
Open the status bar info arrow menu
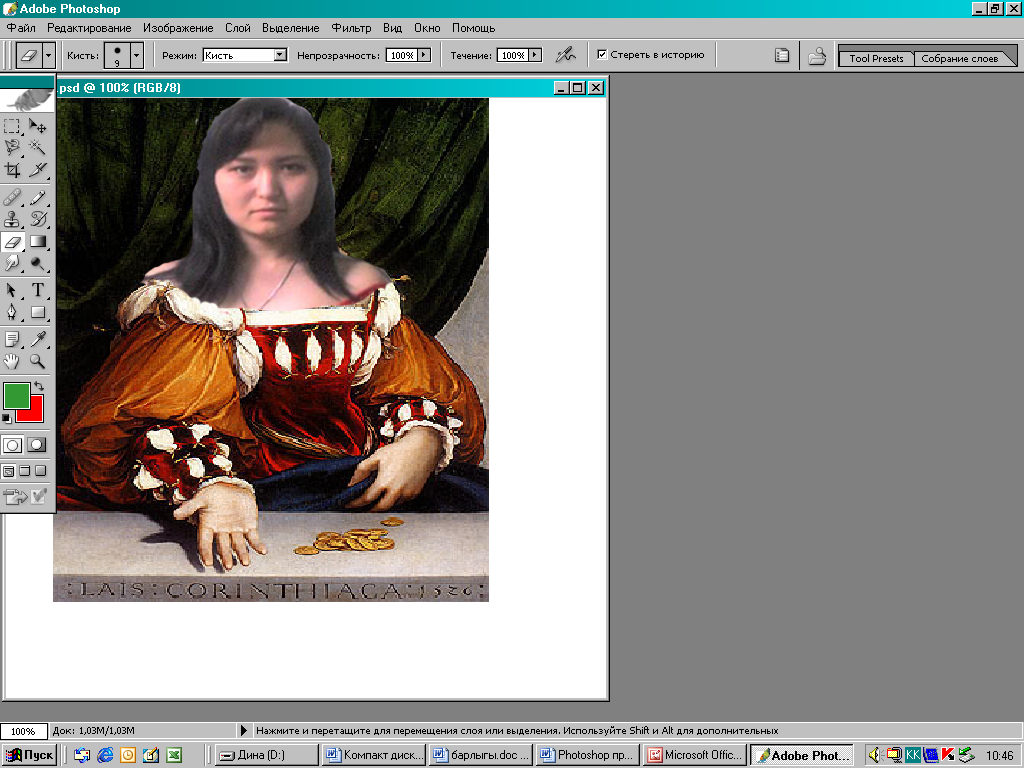coord(244,730)
